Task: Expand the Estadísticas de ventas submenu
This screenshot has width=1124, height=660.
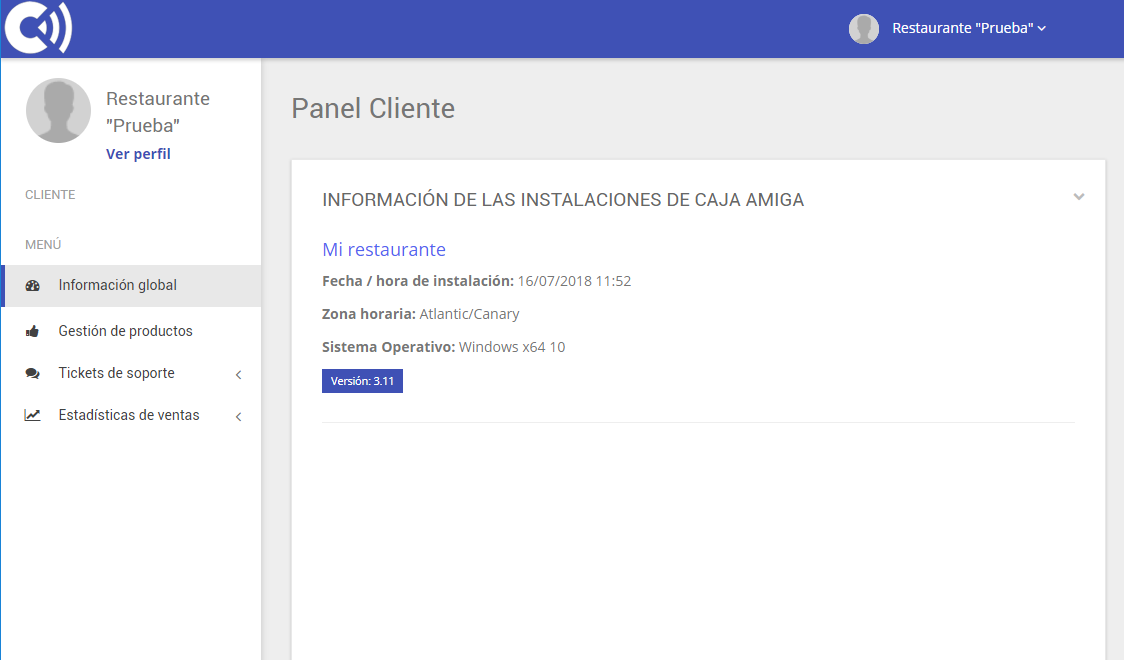Action: (239, 414)
